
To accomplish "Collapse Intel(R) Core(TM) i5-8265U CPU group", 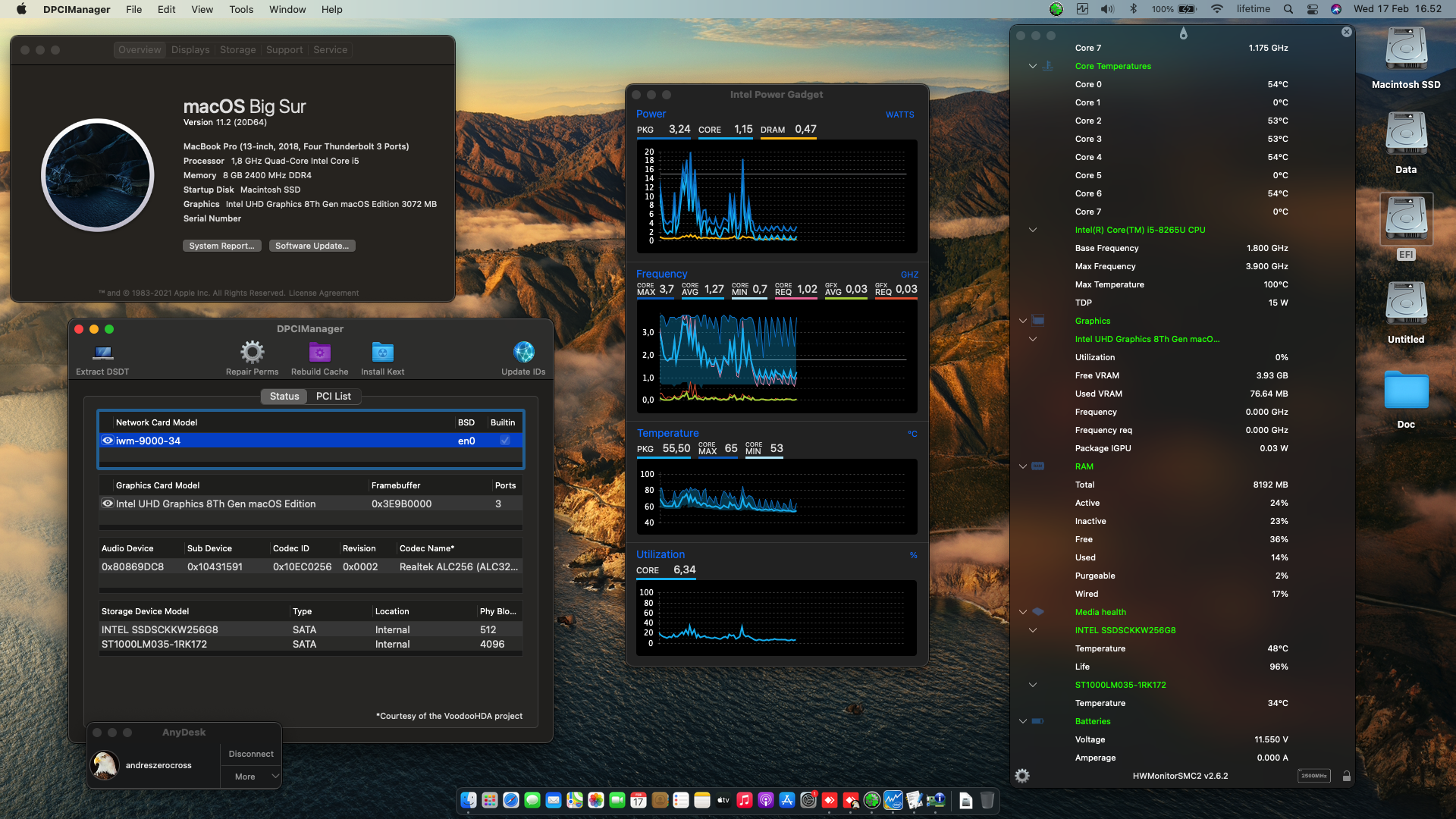I will coord(1033,230).
